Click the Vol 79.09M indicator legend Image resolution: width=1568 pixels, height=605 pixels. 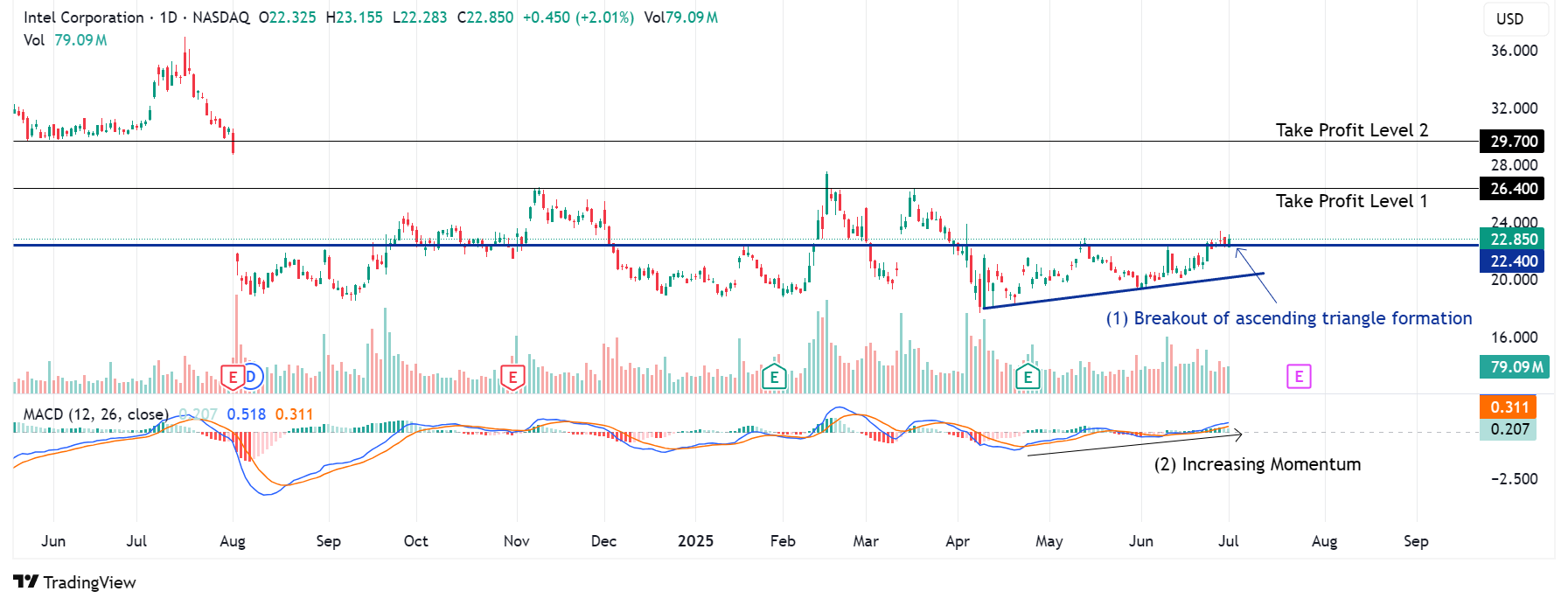click(x=66, y=40)
